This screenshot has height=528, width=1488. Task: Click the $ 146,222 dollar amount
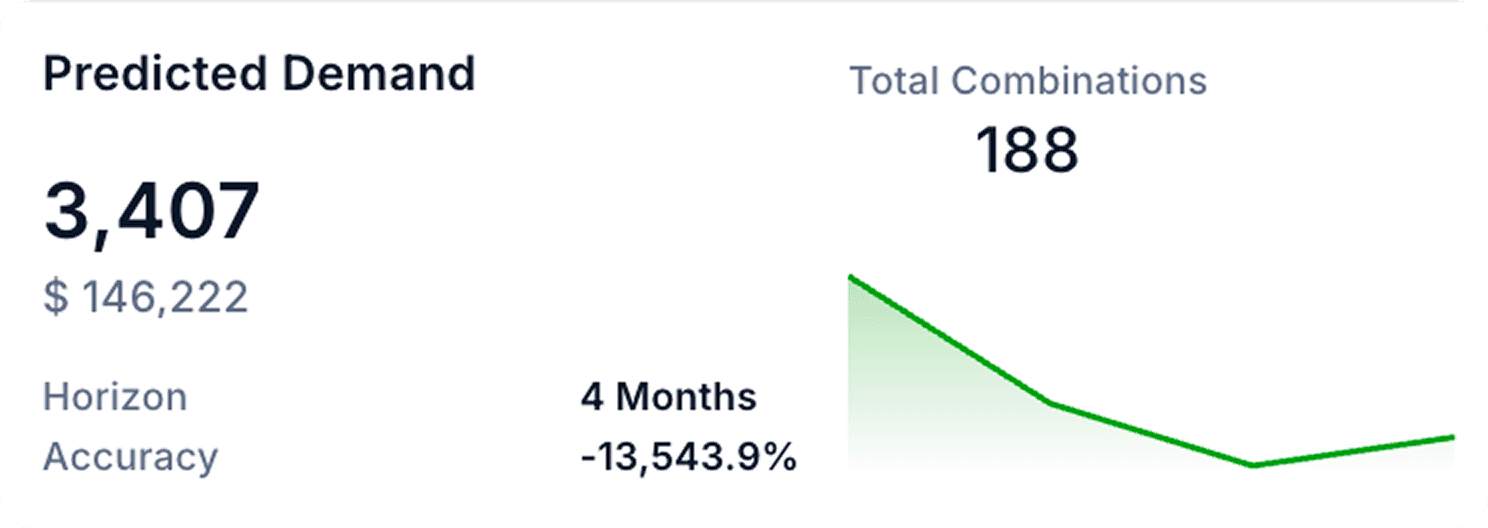point(146,298)
